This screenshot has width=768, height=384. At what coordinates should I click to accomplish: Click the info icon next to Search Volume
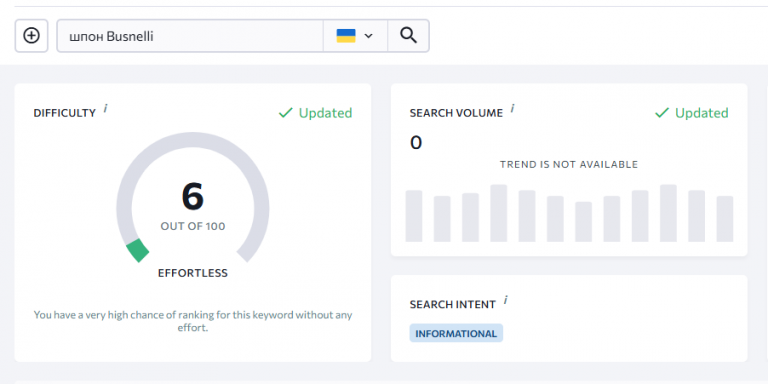[x=512, y=109]
